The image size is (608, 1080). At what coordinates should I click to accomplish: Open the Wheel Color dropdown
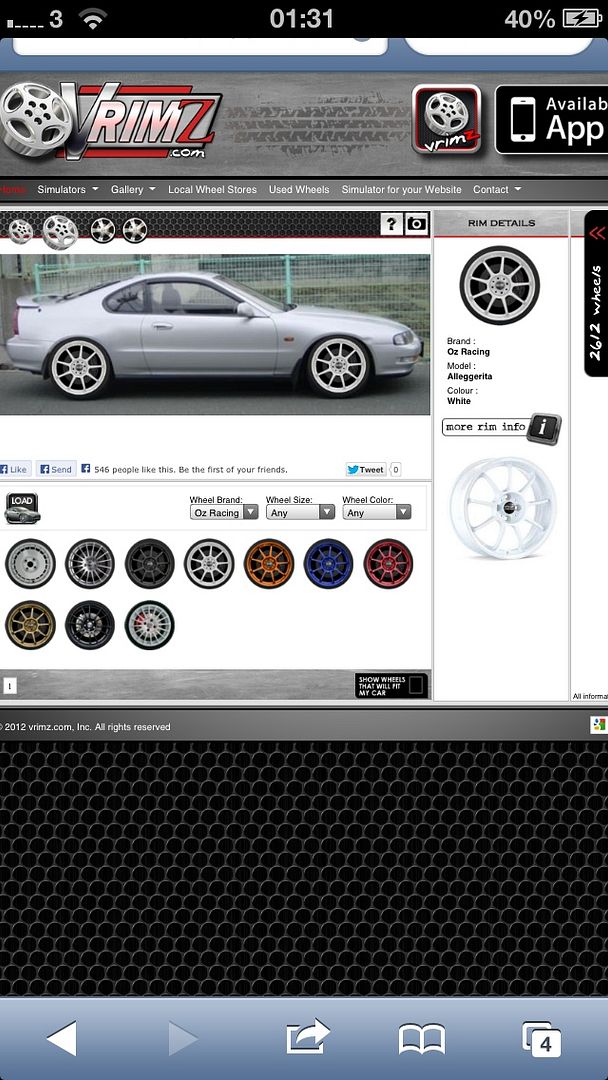click(x=376, y=512)
